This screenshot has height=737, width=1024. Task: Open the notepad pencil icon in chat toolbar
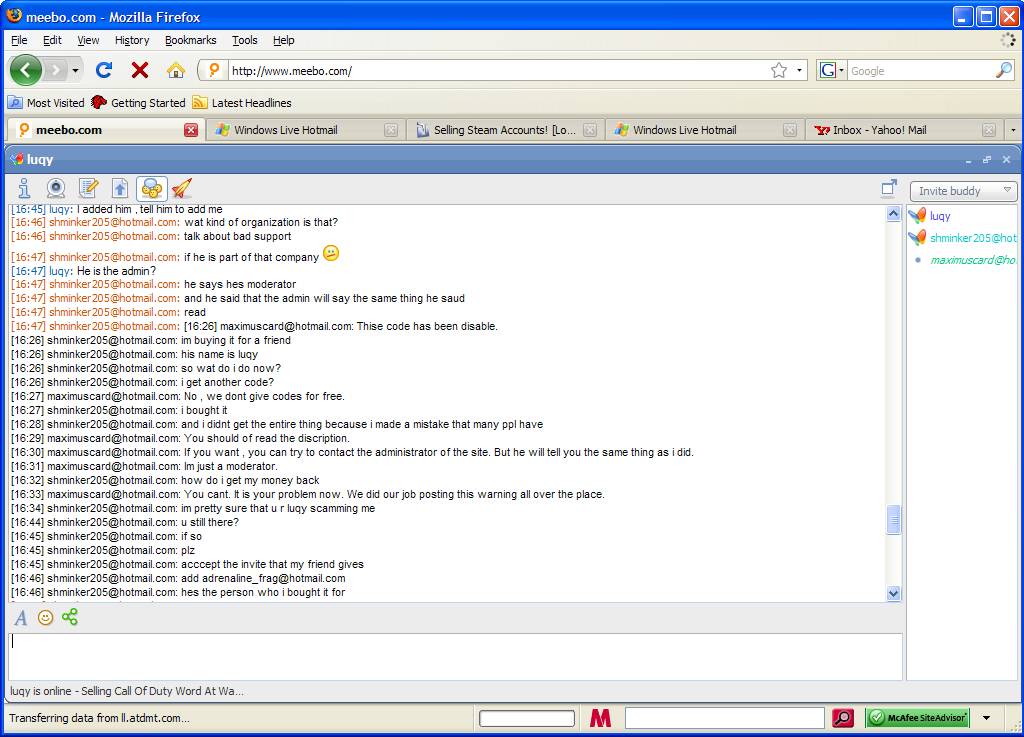88,188
